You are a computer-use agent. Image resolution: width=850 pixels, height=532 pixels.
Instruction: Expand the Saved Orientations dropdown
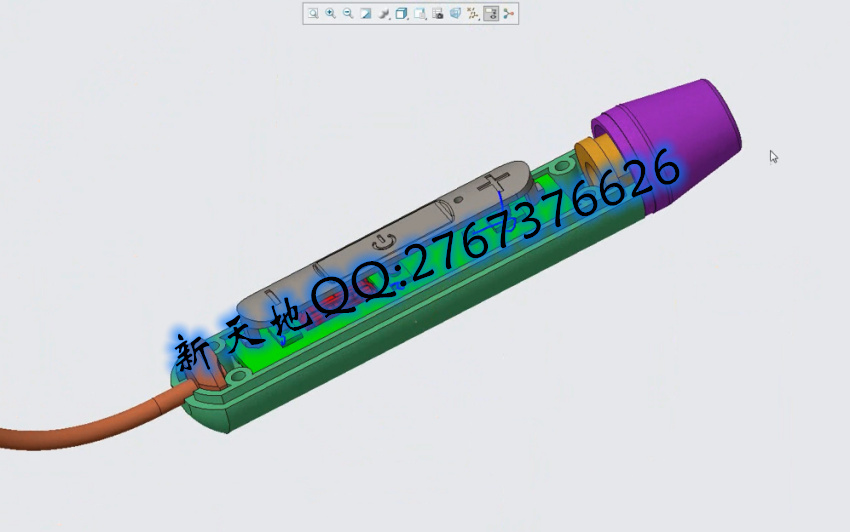click(x=420, y=14)
